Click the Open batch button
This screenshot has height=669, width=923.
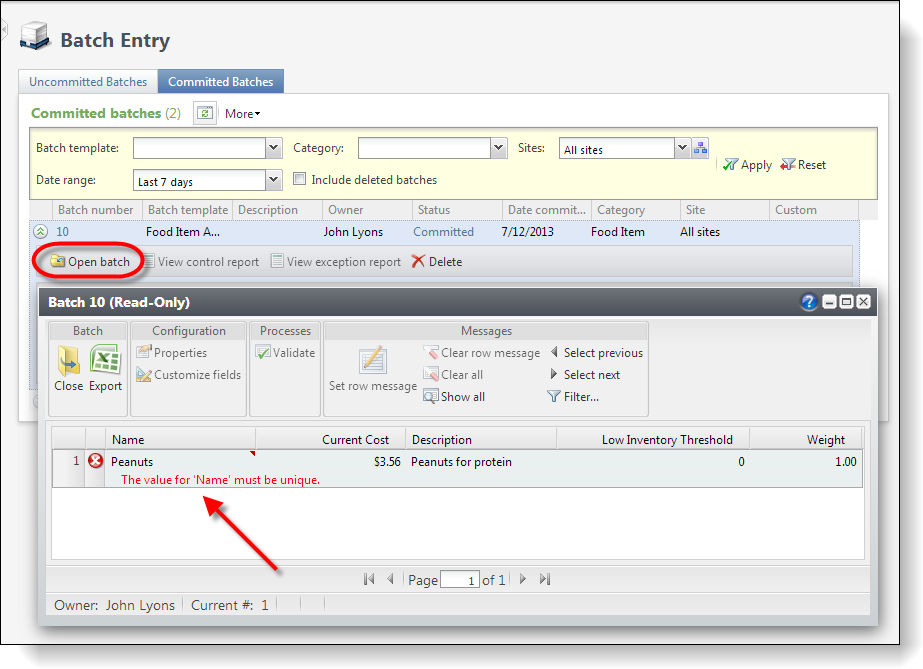(91, 262)
